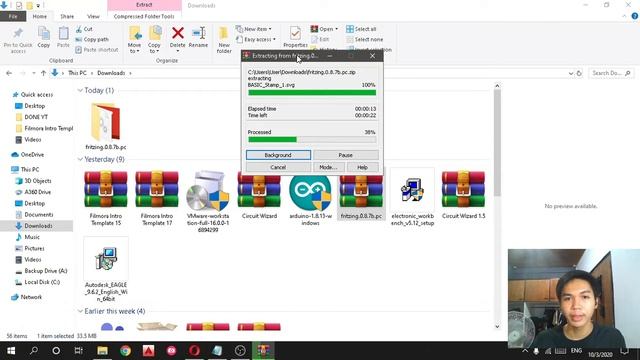Open Copy to dropdown
This screenshot has height=360, width=640.
154,40
